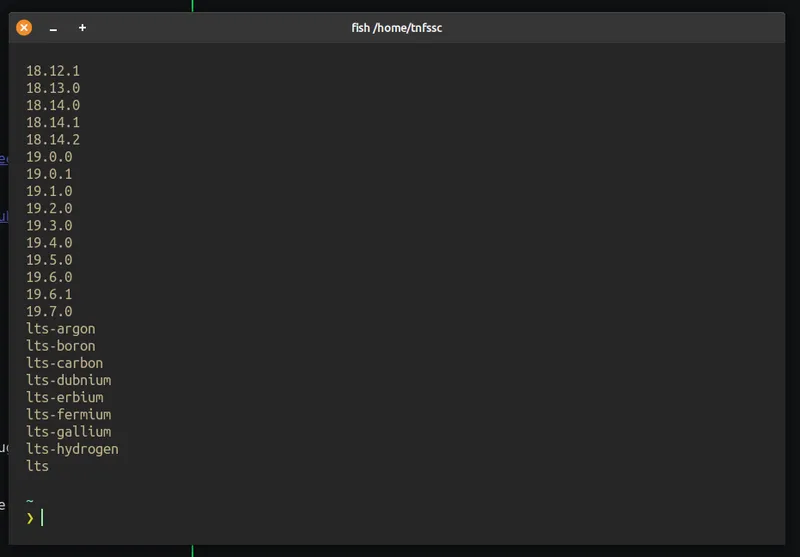This screenshot has width=800, height=557.
Task: Click the tilde directory indicator above prompt
Action: tap(30, 501)
